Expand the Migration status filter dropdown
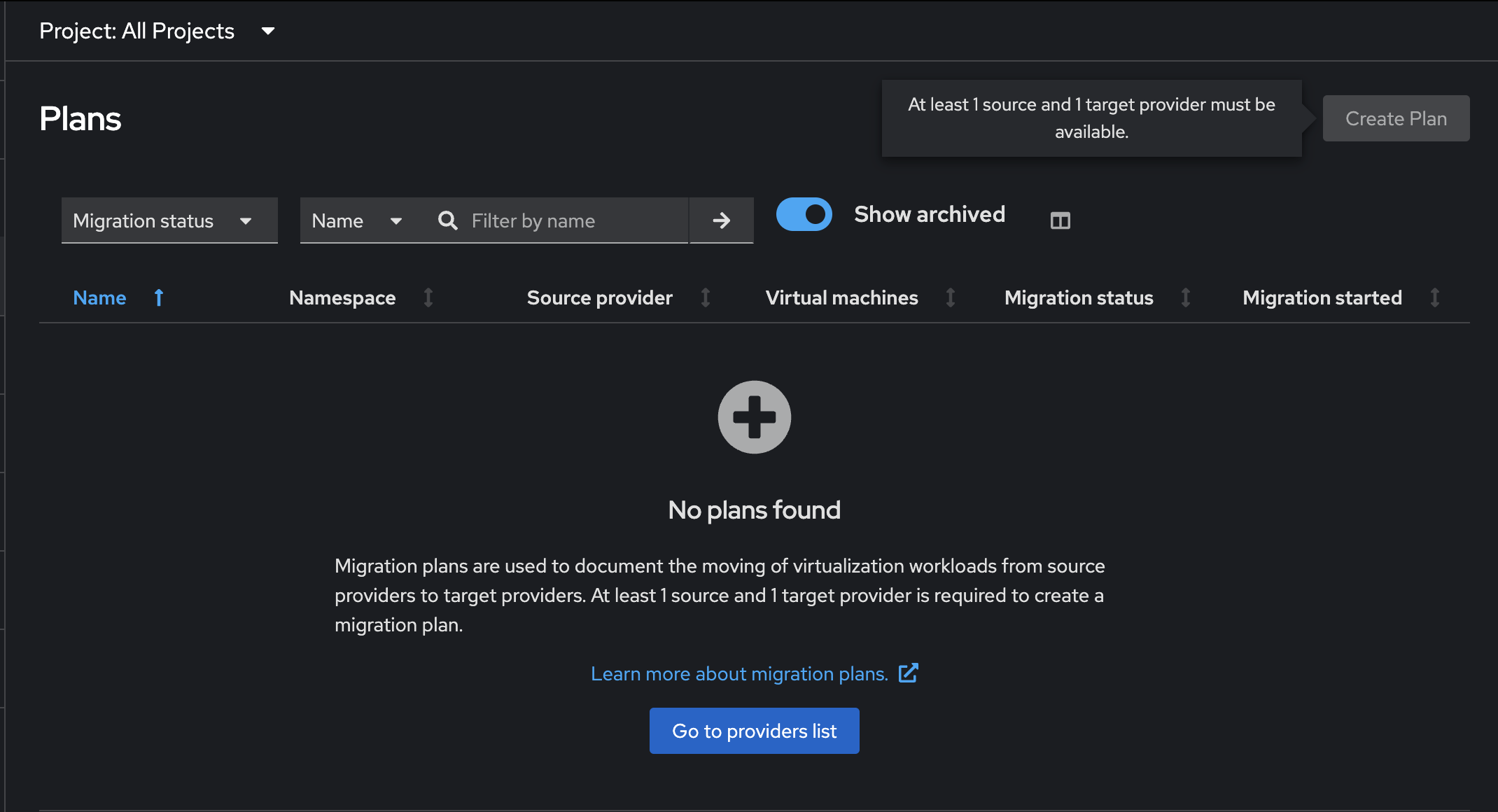 pyautogui.click(x=169, y=220)
